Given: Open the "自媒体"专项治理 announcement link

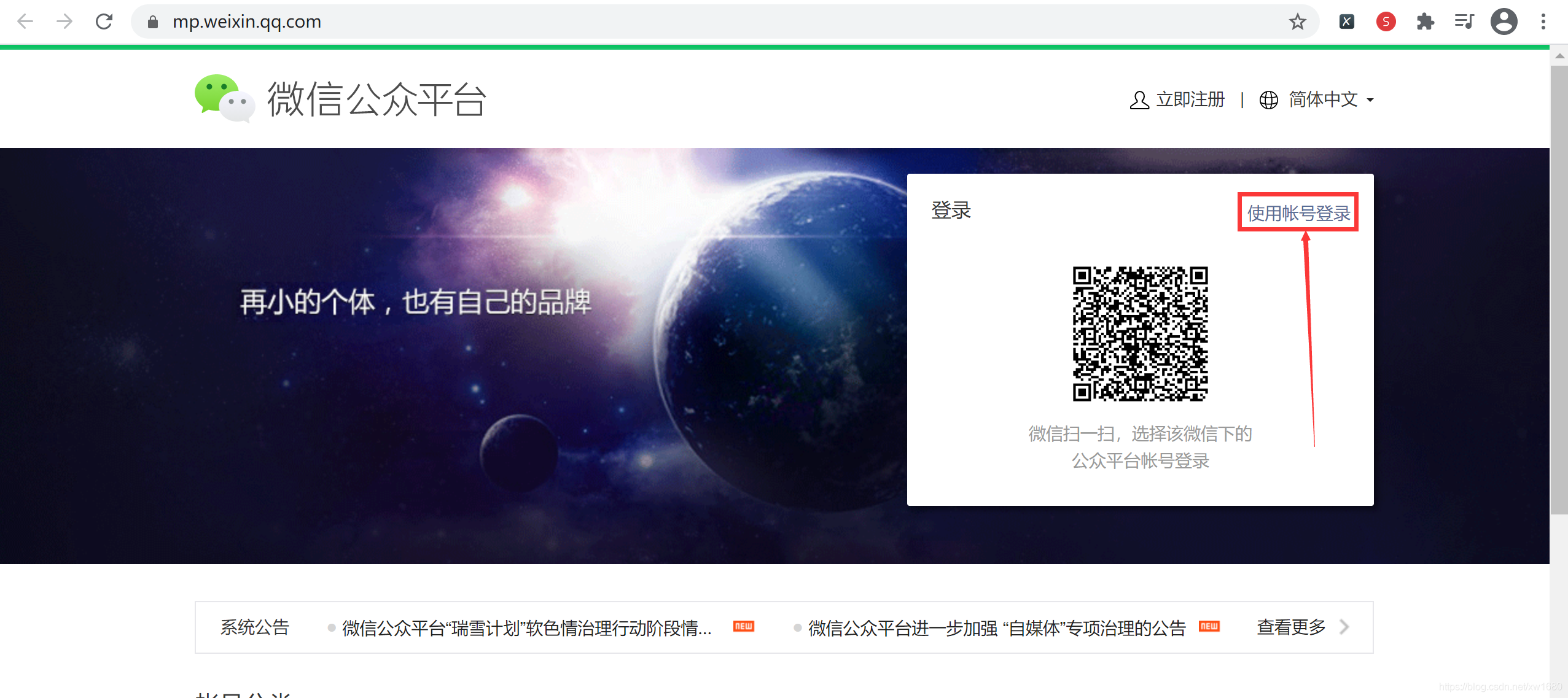Looking at the screenshot, I should pyautogui.click(x=997, y=628).
